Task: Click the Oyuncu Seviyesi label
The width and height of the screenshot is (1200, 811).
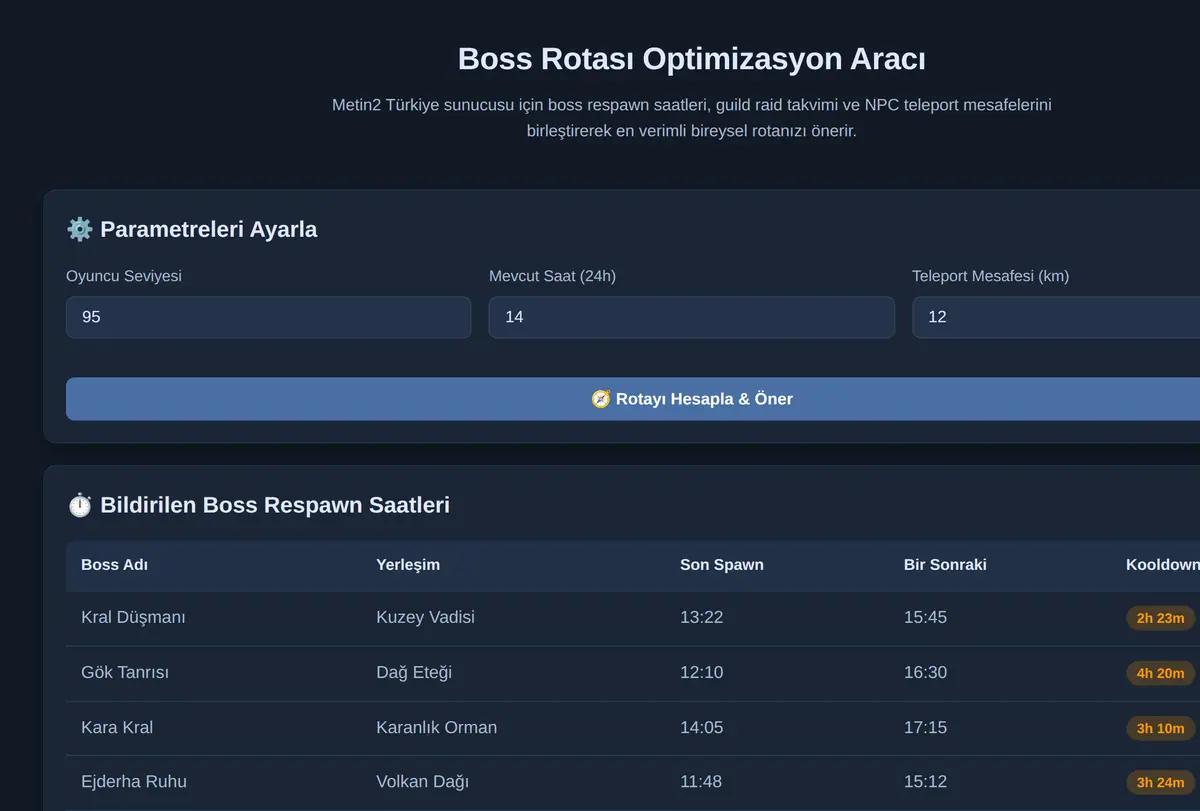Action: [124, 276]
